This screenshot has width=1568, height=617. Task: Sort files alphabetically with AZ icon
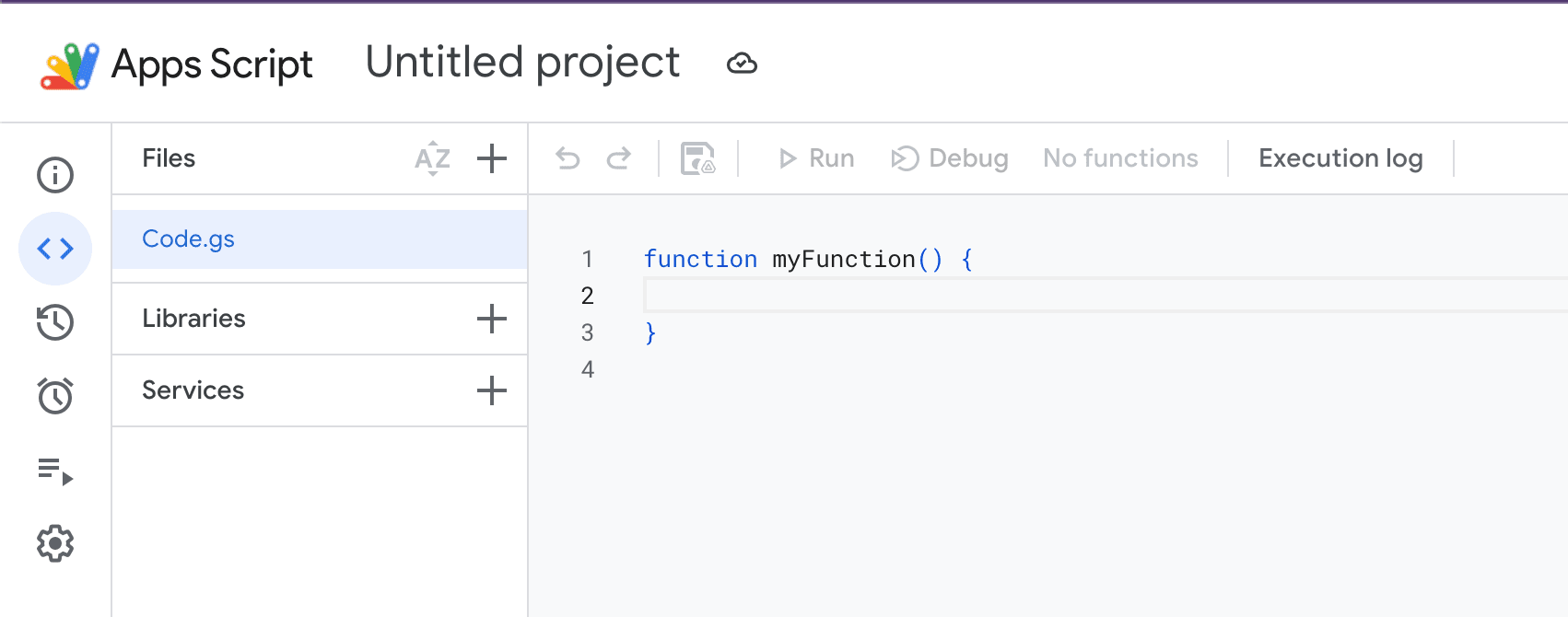(x=432, y=158)
